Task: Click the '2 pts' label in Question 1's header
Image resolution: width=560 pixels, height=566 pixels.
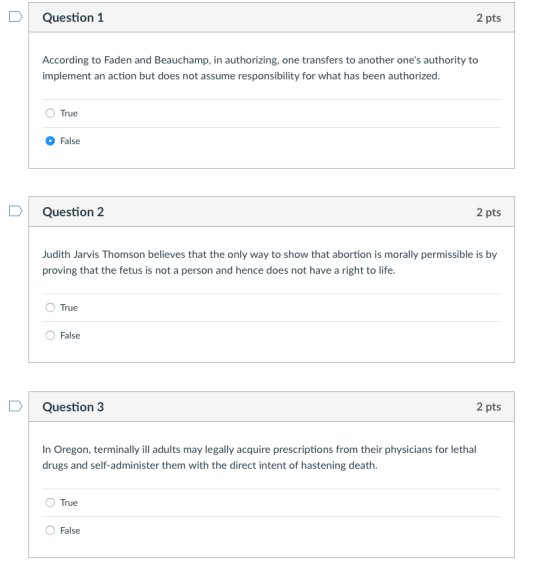Action: 489,18
